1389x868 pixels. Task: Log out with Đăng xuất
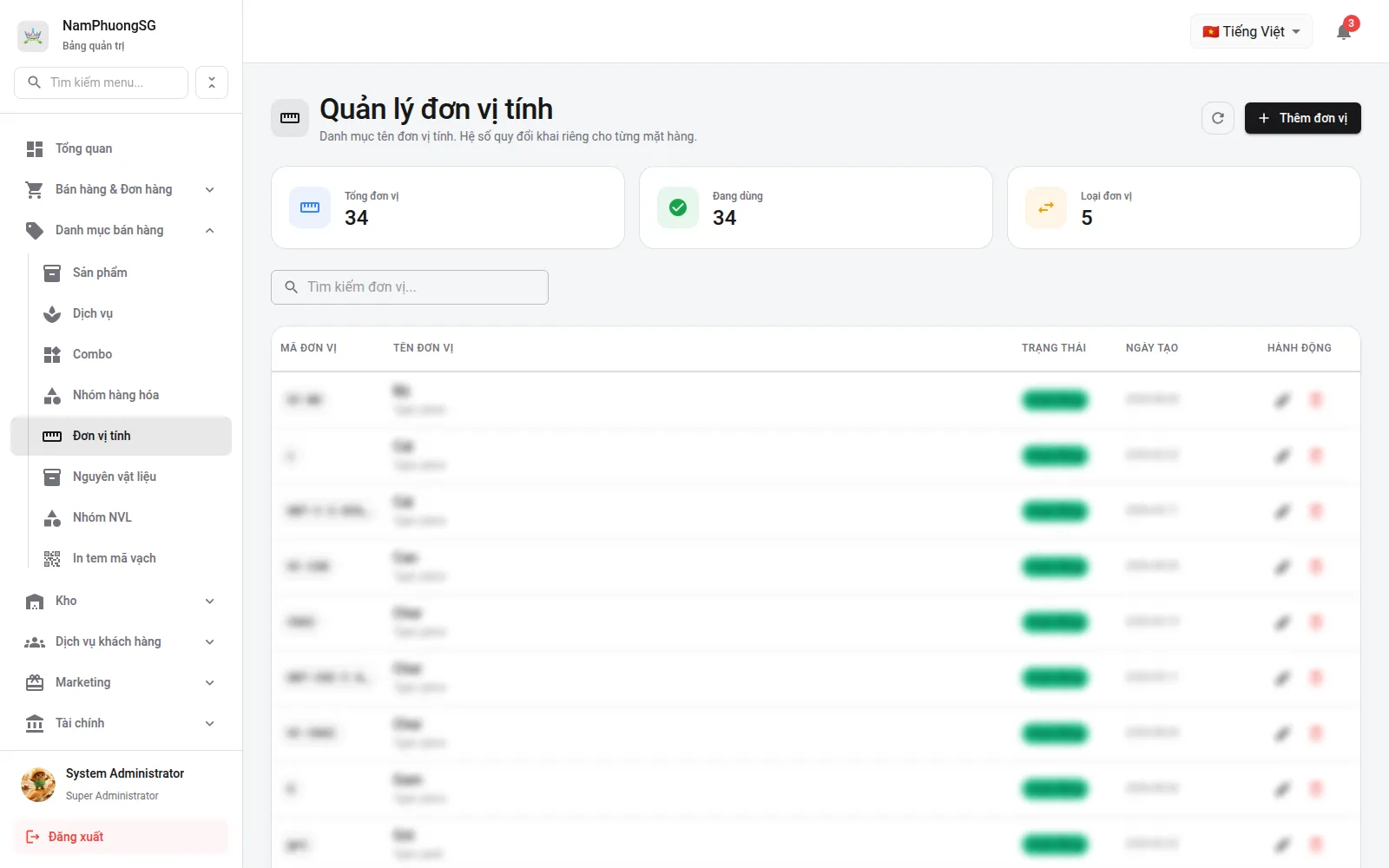click(x=121, y=837)
